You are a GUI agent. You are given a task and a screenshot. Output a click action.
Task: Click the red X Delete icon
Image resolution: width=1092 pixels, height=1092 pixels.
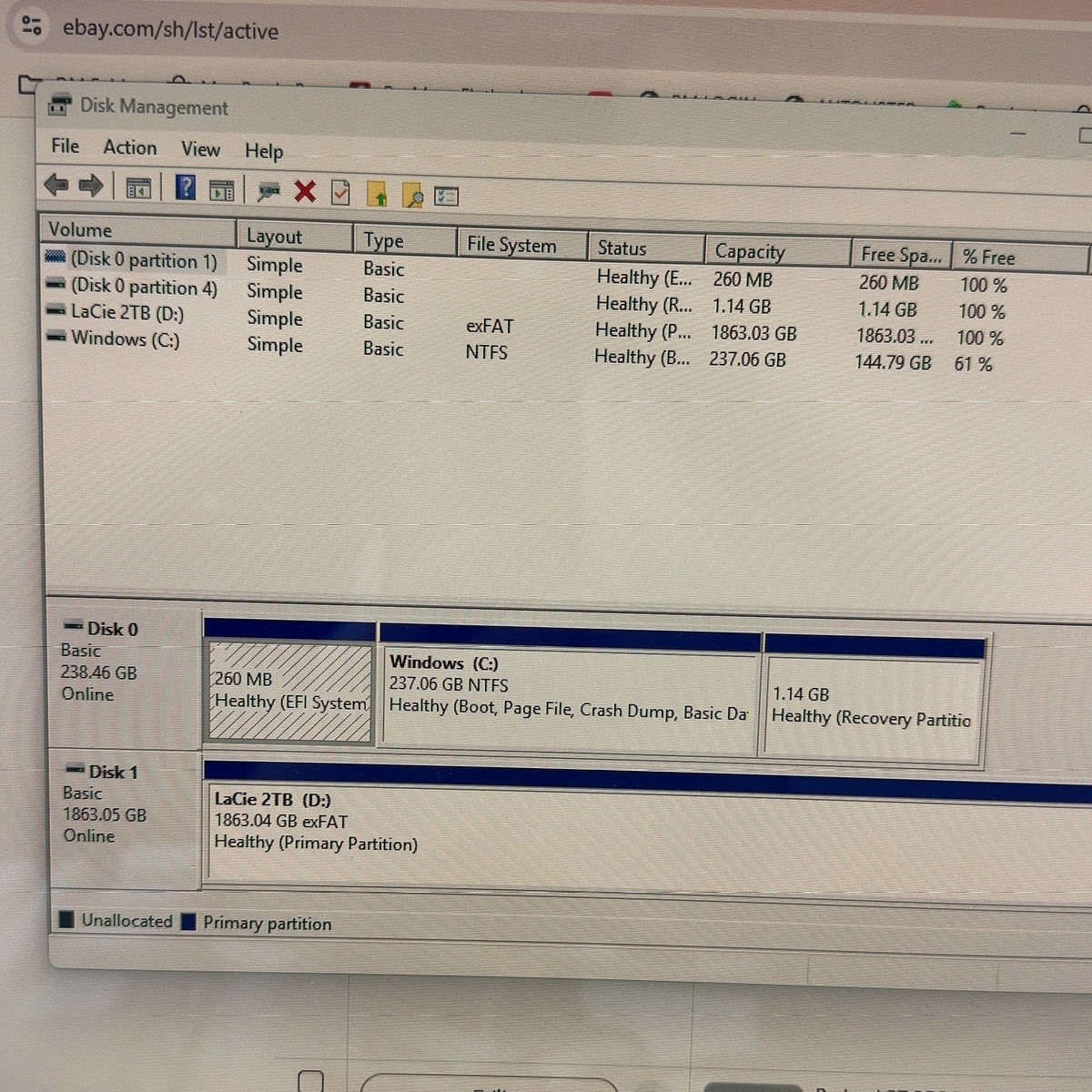click(x=305, y=191)
